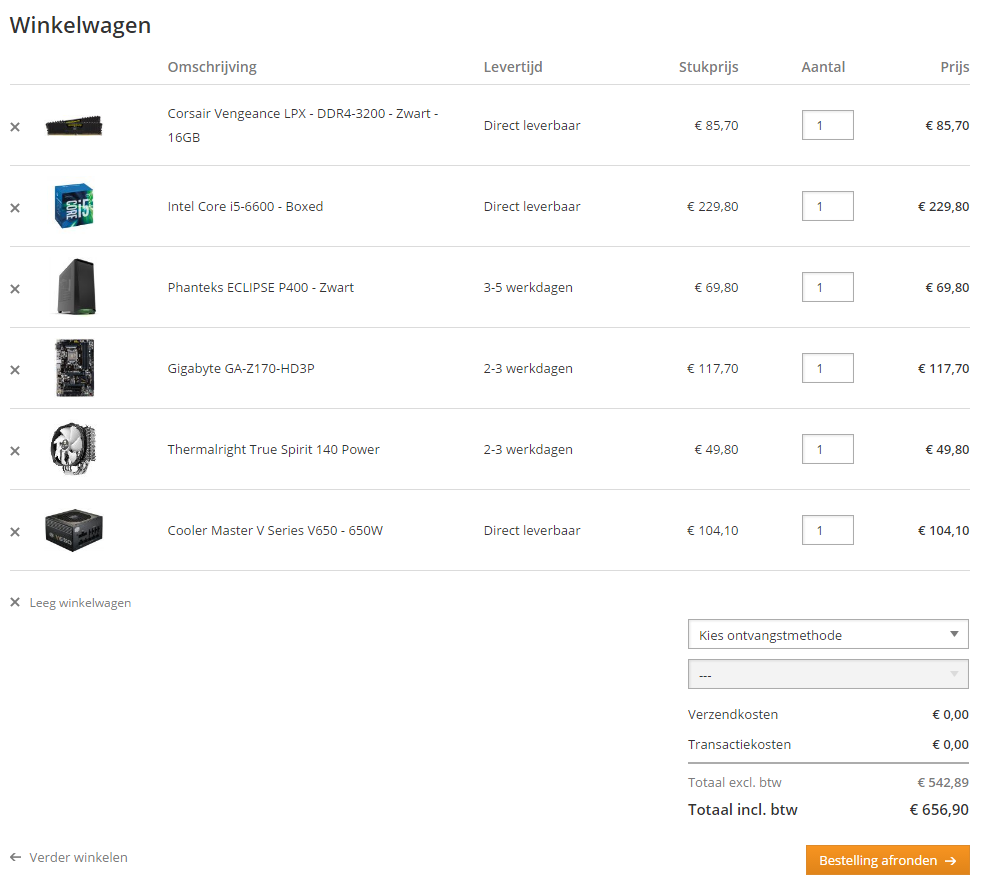Edit quantity field for Corsair Vengeance
This screenshot has height=878, width=991.
click(827, 125)
